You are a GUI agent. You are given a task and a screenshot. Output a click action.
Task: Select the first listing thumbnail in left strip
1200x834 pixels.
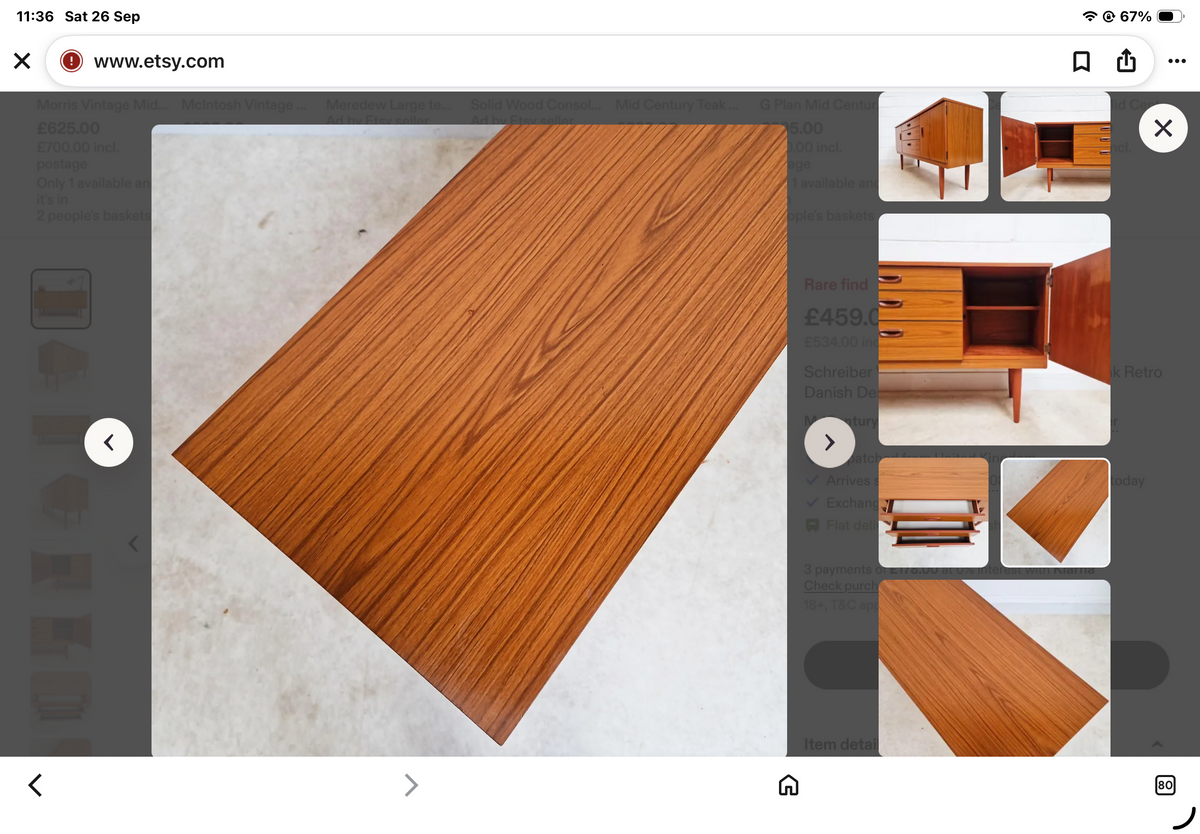[61, 299]
